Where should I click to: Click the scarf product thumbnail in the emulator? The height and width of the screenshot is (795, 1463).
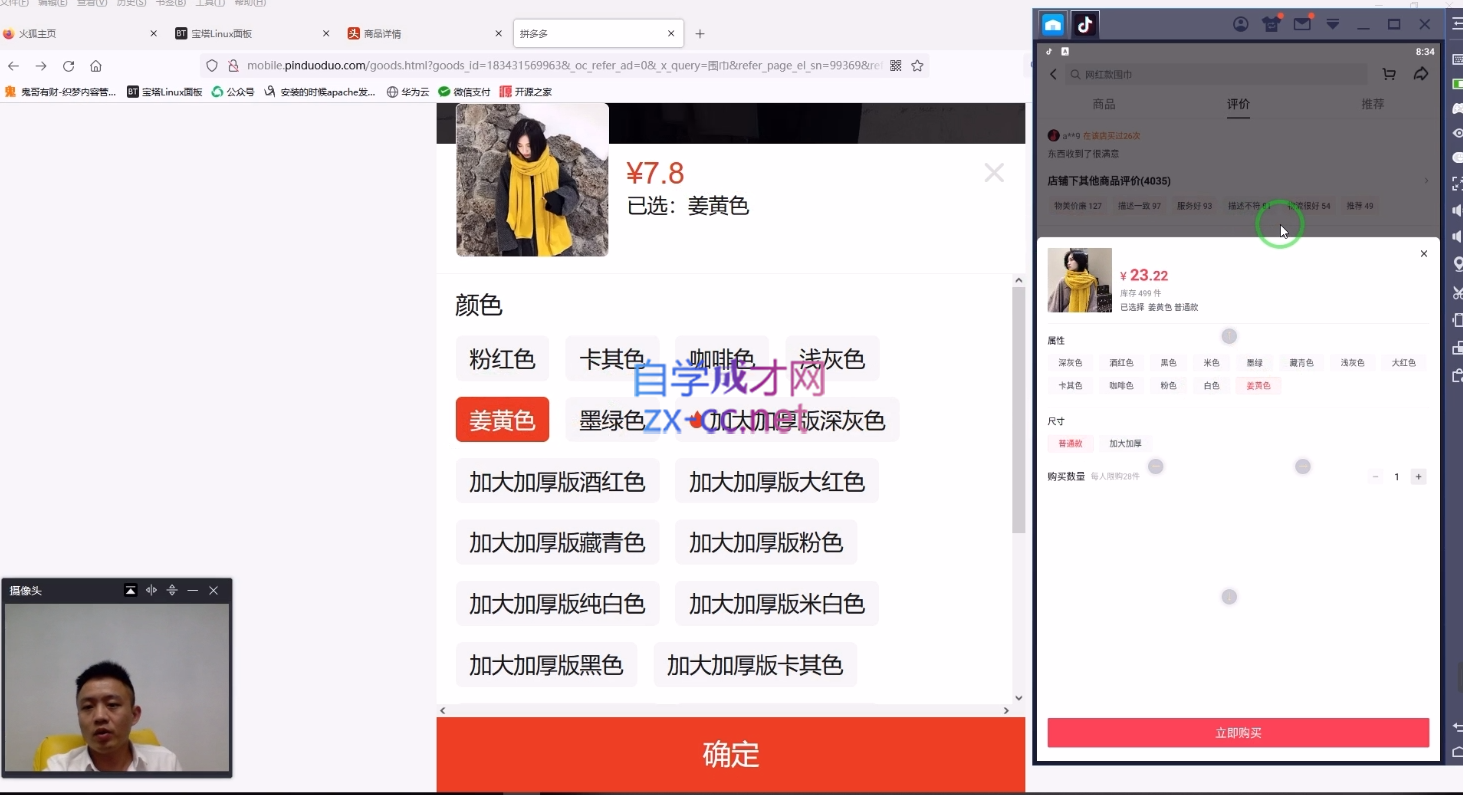[1080, 280]
